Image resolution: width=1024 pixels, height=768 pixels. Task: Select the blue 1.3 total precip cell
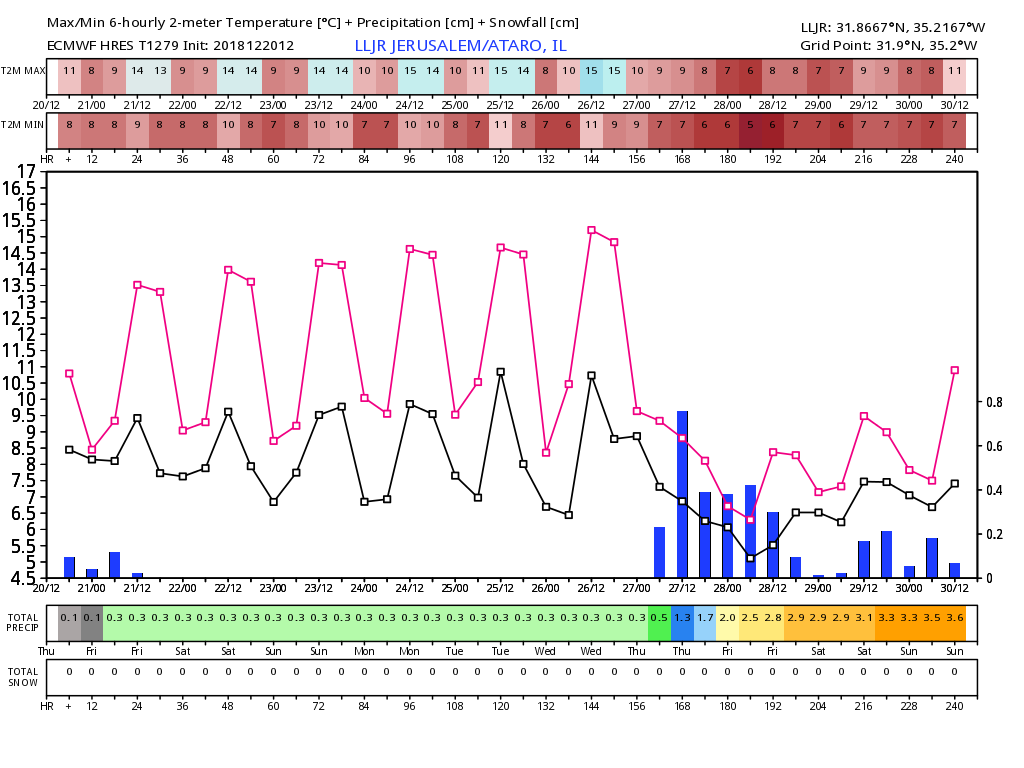(x=682, y=618)
